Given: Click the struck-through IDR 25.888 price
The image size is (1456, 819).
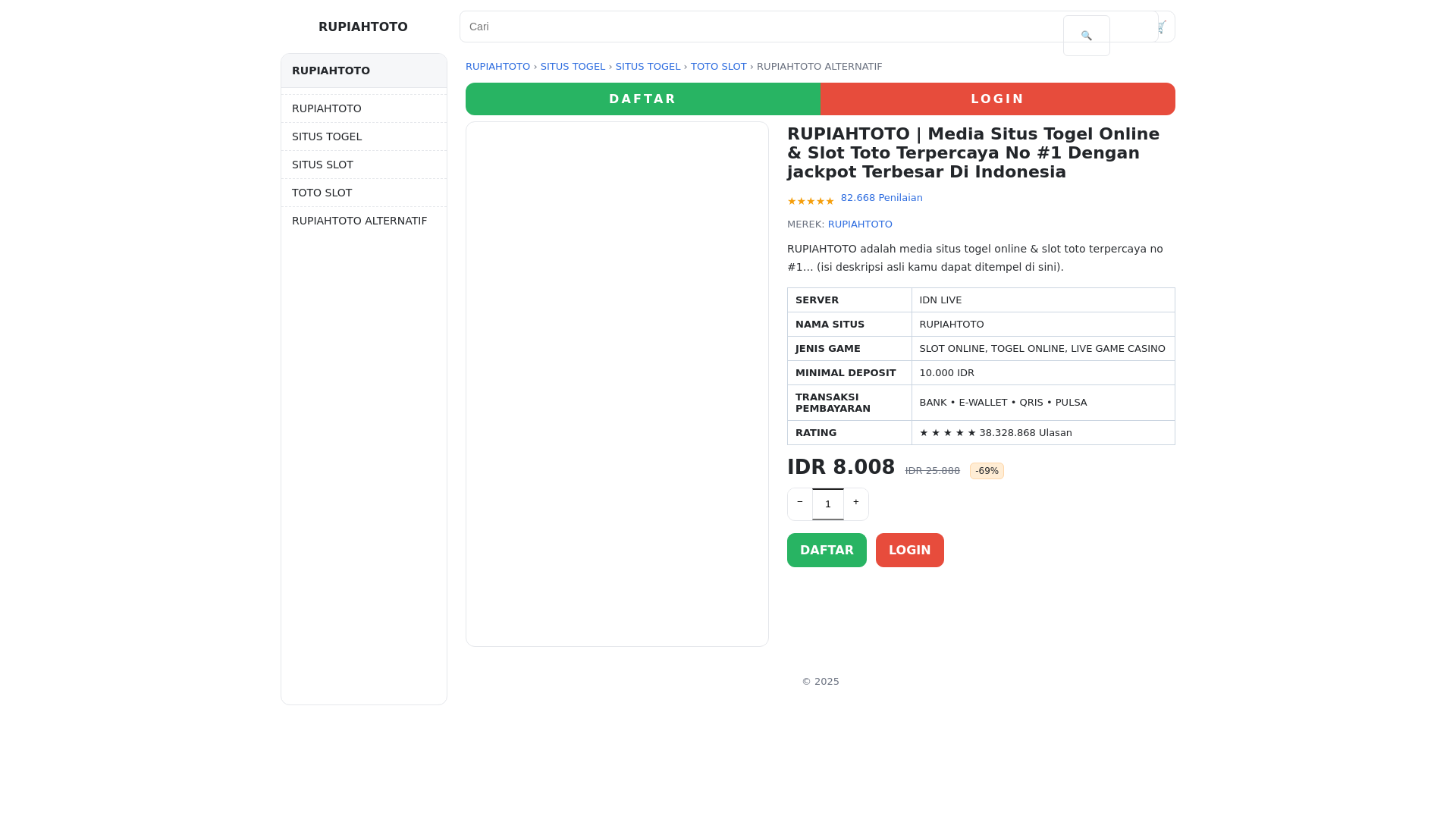Looking at the screenshot, I should (933, 471).
